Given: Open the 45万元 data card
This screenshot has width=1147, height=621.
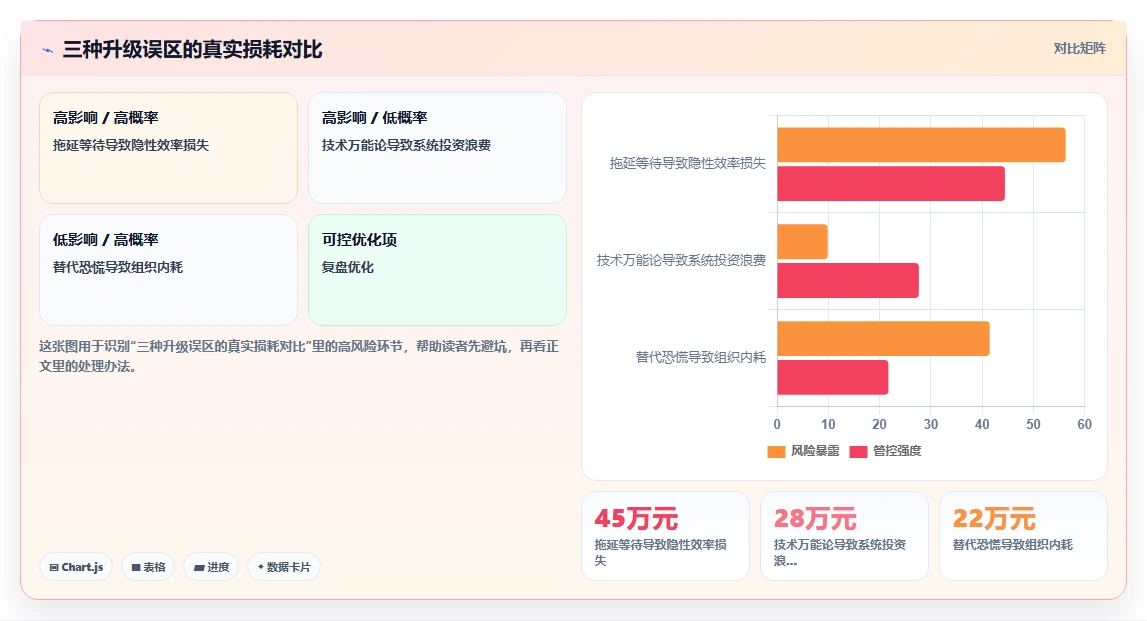Looking at the screenshot, I should click(666, 536).
